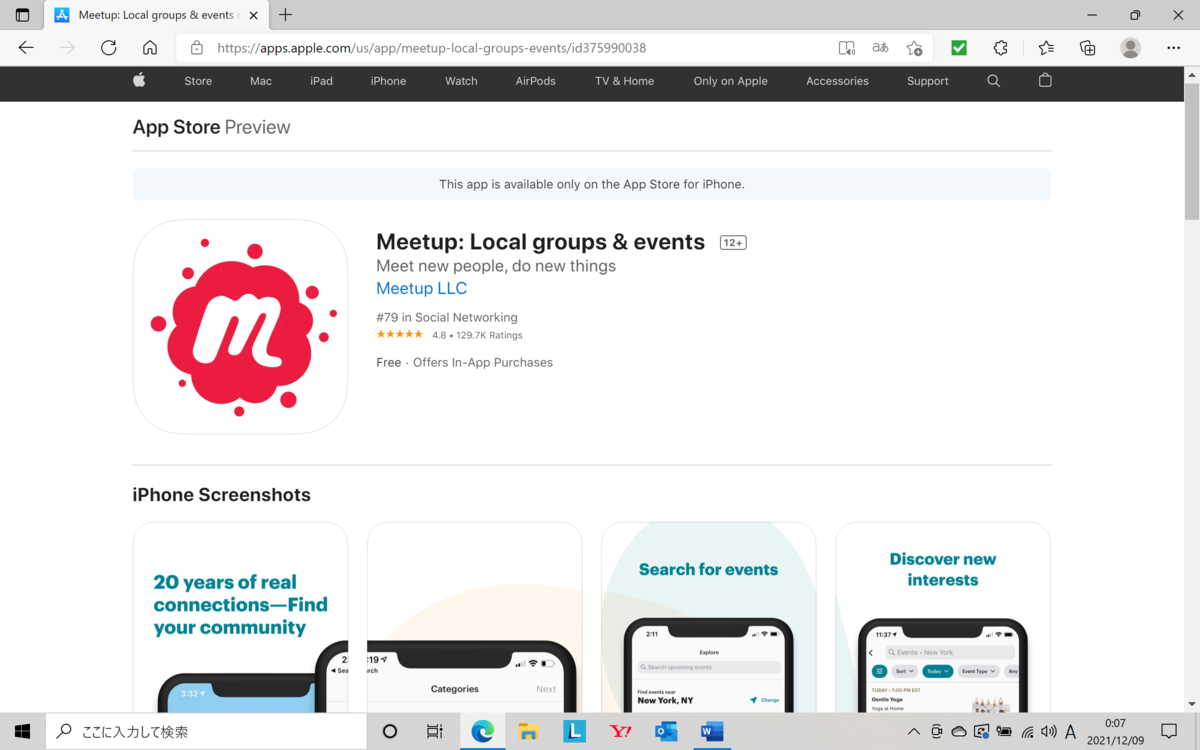Image resolution: width=1200 pixels, height=750 pixels.
Task: Select the Meetup browser tab
Action: (x=156, y=15)
